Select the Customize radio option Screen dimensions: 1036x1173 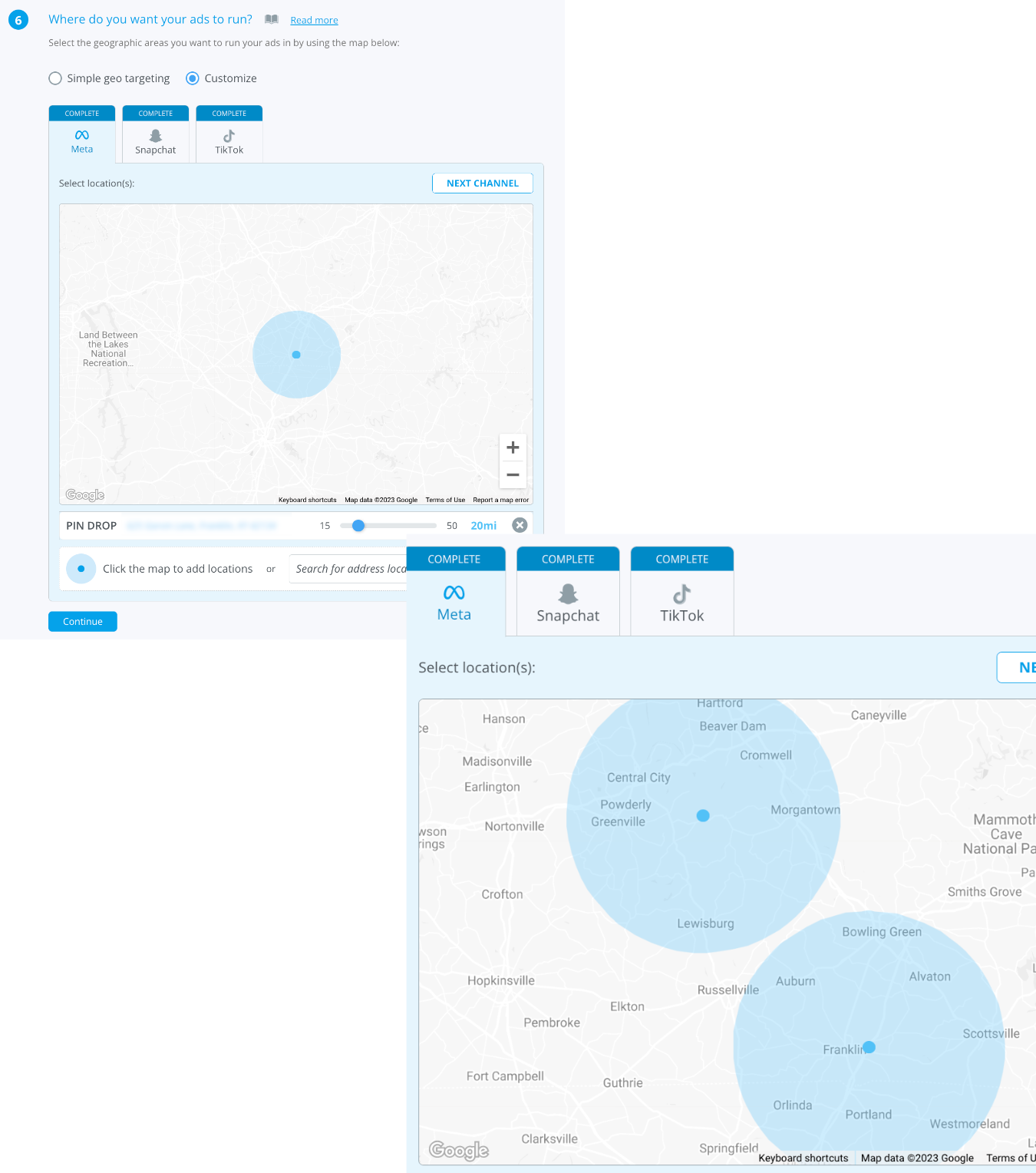193,78
